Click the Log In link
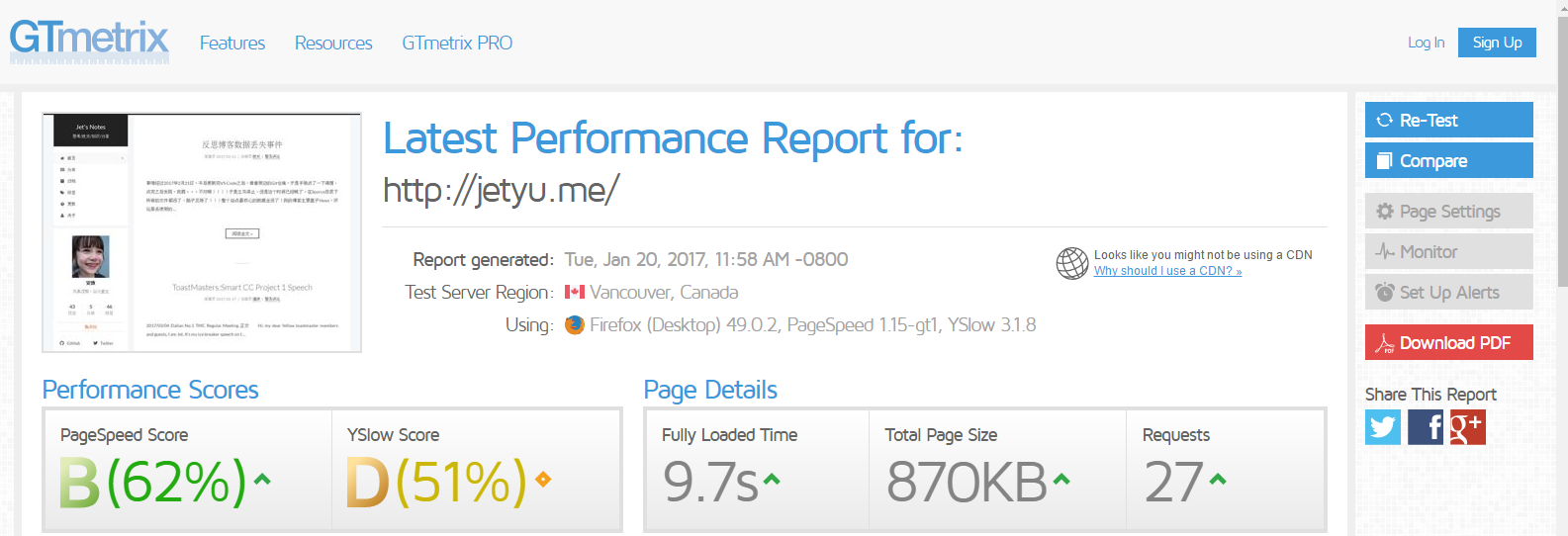Image resolution: width=1568 pixels, height=536 pixels. (x=1426, y=43)
